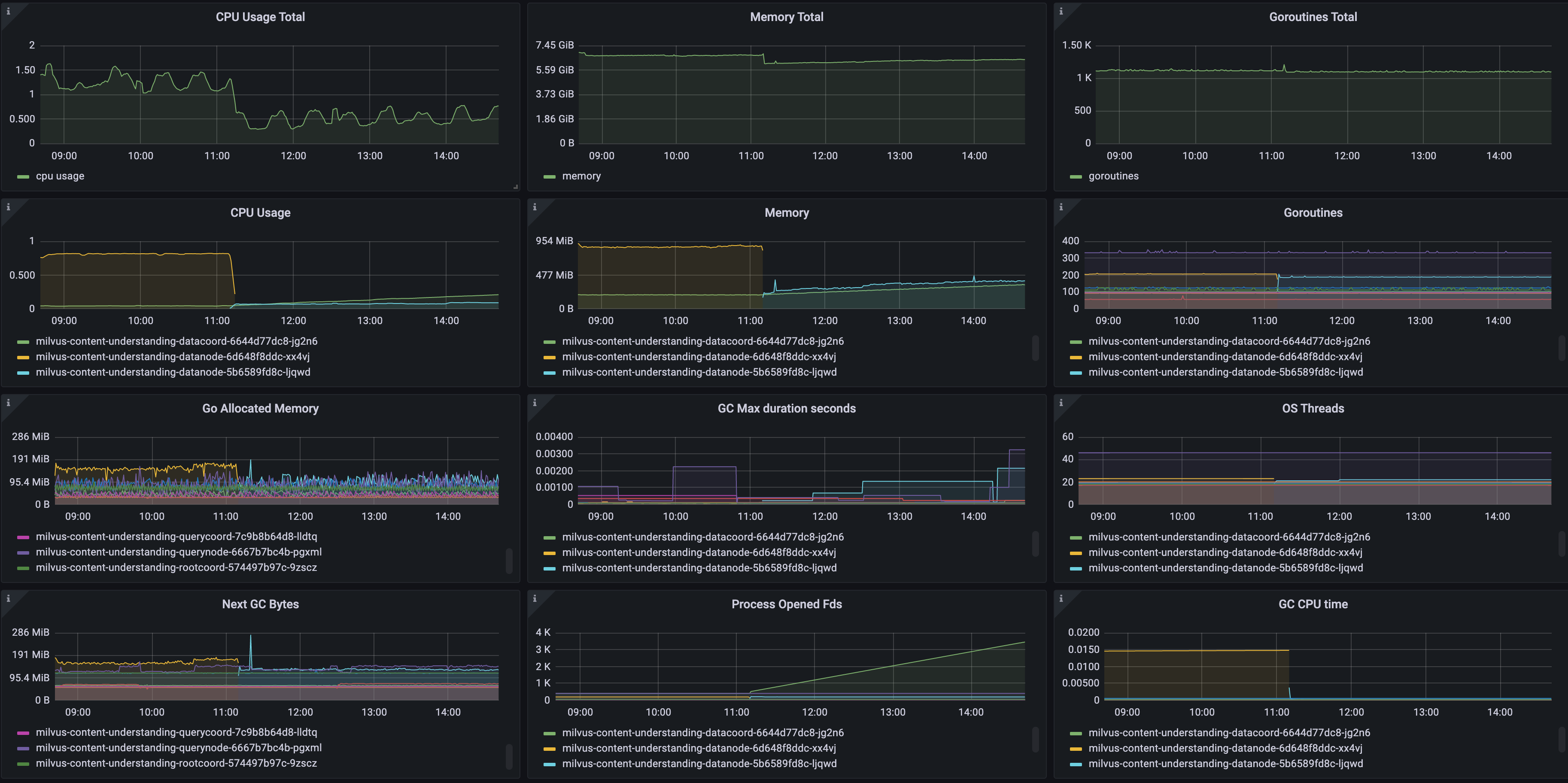Open the Memory Total panel title menu
The width and height of the screenshot is (1568, 783).
pyautogui.click(x=787, y=17)
